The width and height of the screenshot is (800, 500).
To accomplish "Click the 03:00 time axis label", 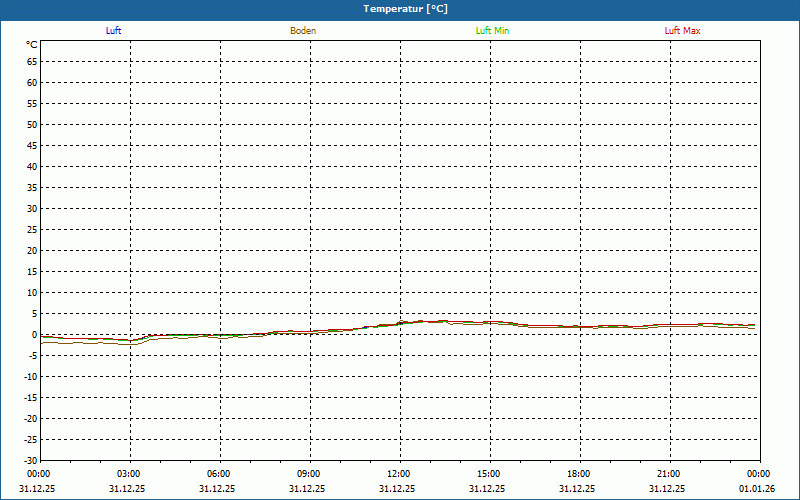I will (x=128, y=474).
